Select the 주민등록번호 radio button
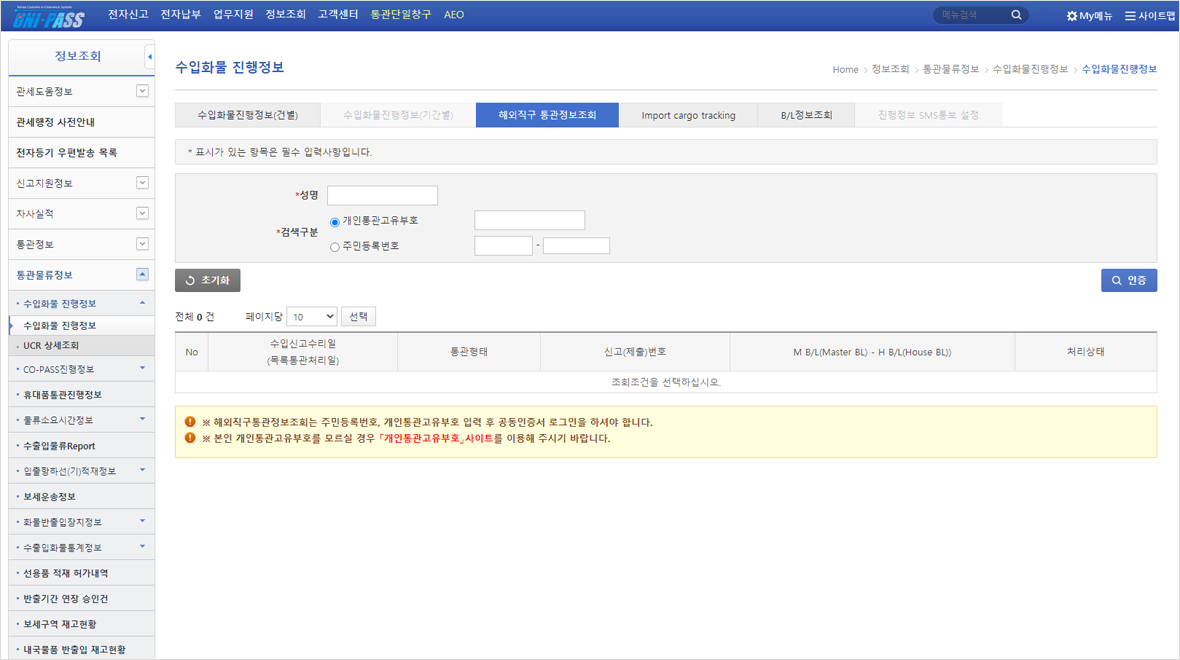Viewport: 1180px width, 660px height. 335,246
